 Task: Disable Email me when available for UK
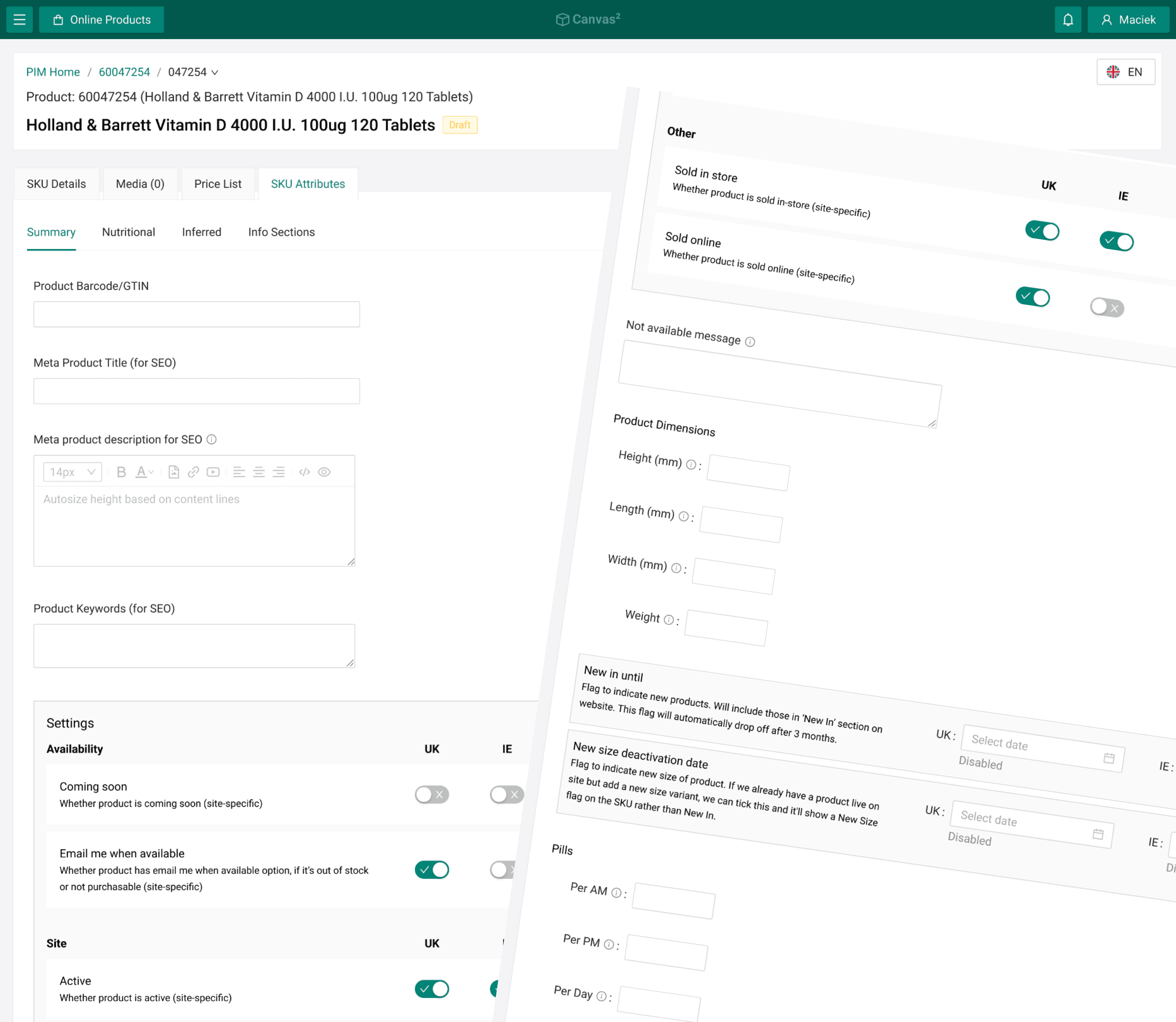pyautogui.click(x=432, y=870)
